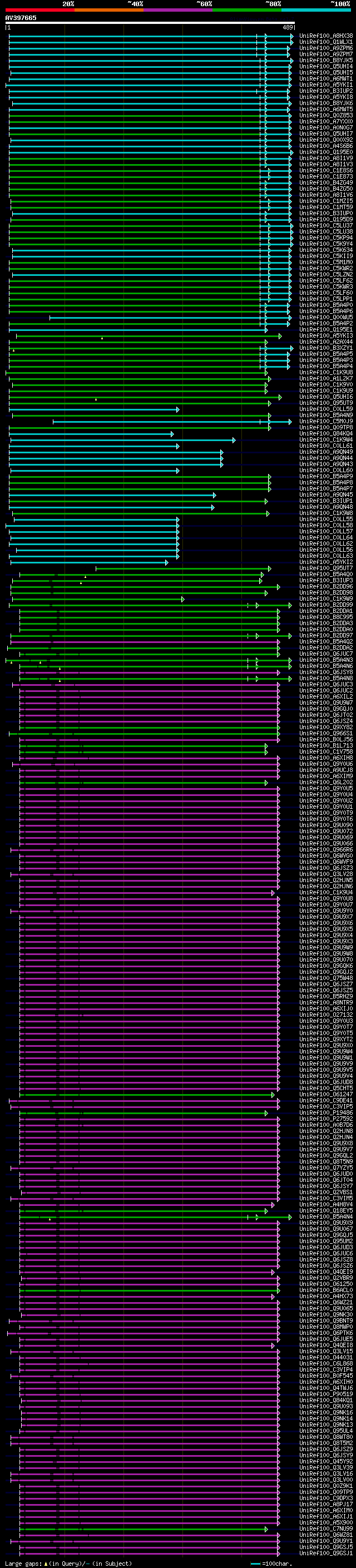Select the UniRef100_C5M1M0 label

coord(326,263)
